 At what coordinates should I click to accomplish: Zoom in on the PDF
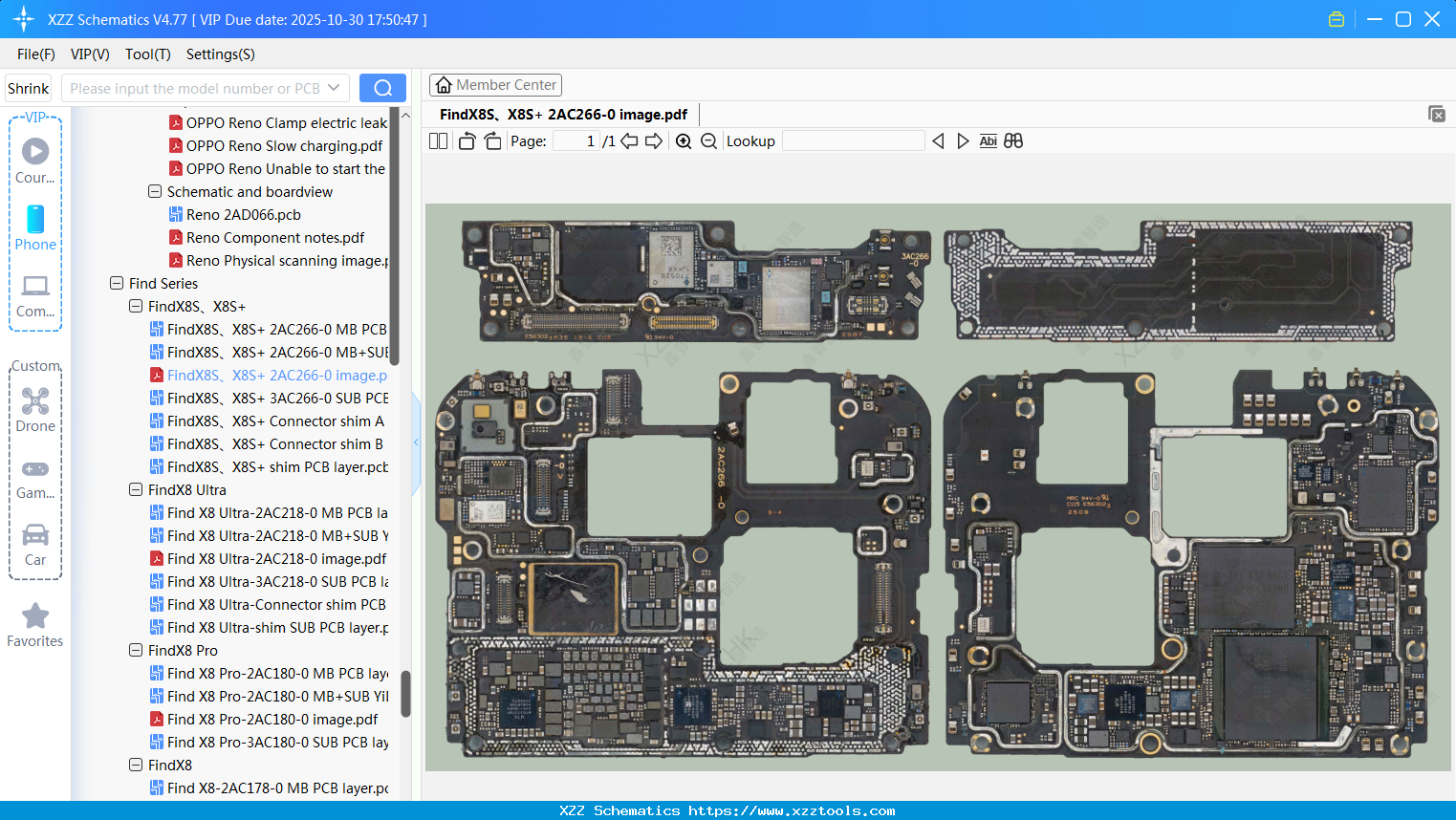(x=684, y=140)
